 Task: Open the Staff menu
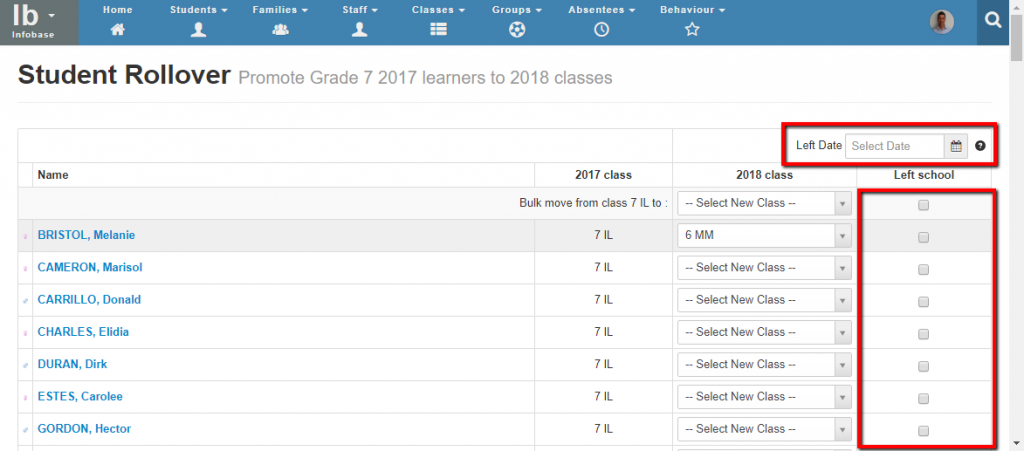[360, 10]
